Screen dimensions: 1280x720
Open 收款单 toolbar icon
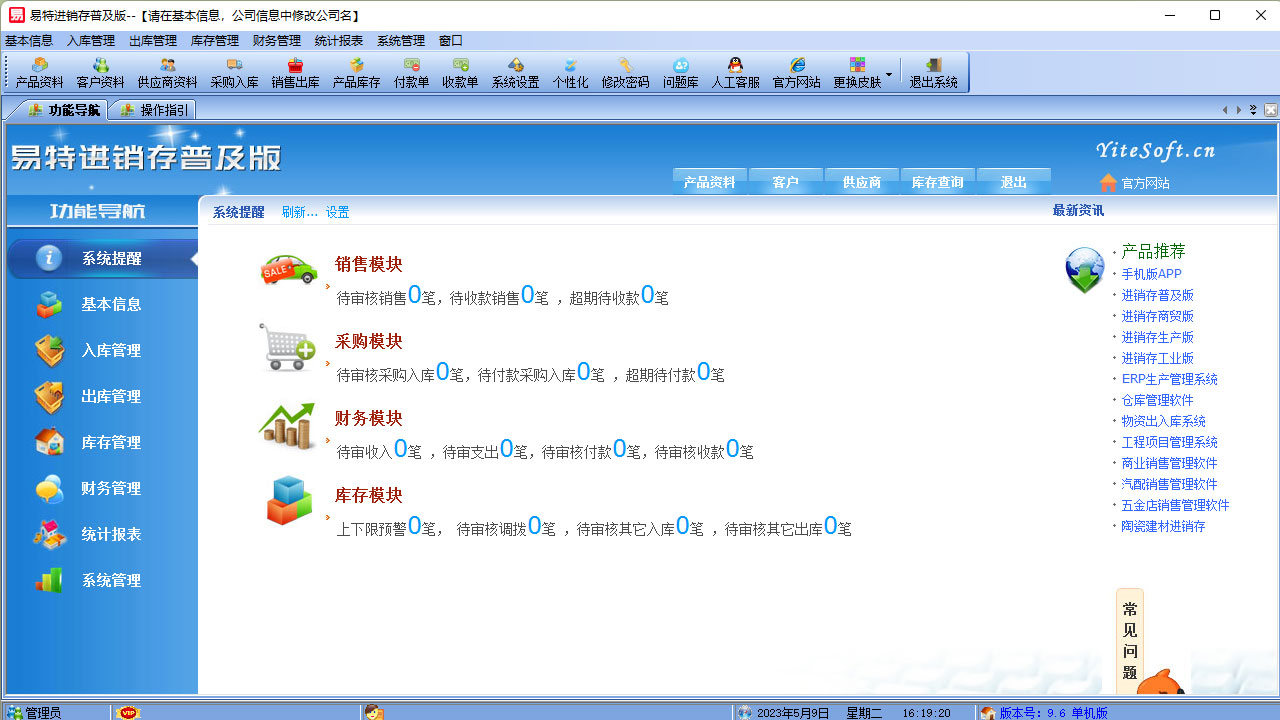461,73
